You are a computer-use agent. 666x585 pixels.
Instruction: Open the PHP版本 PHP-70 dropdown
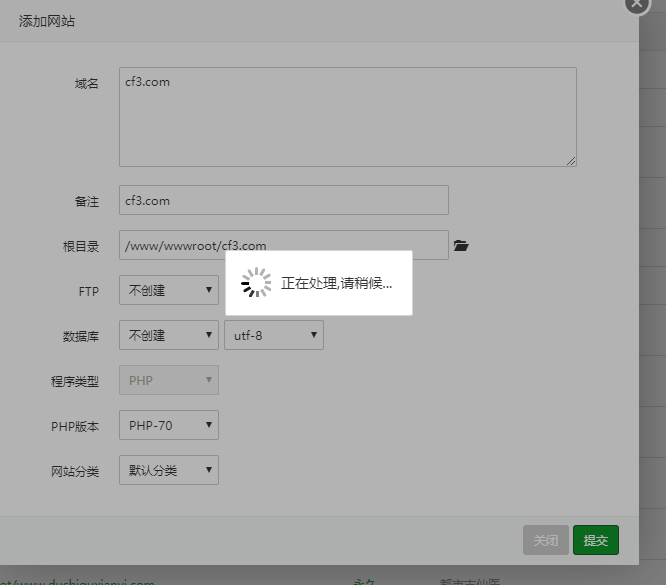tap(169, 425)
